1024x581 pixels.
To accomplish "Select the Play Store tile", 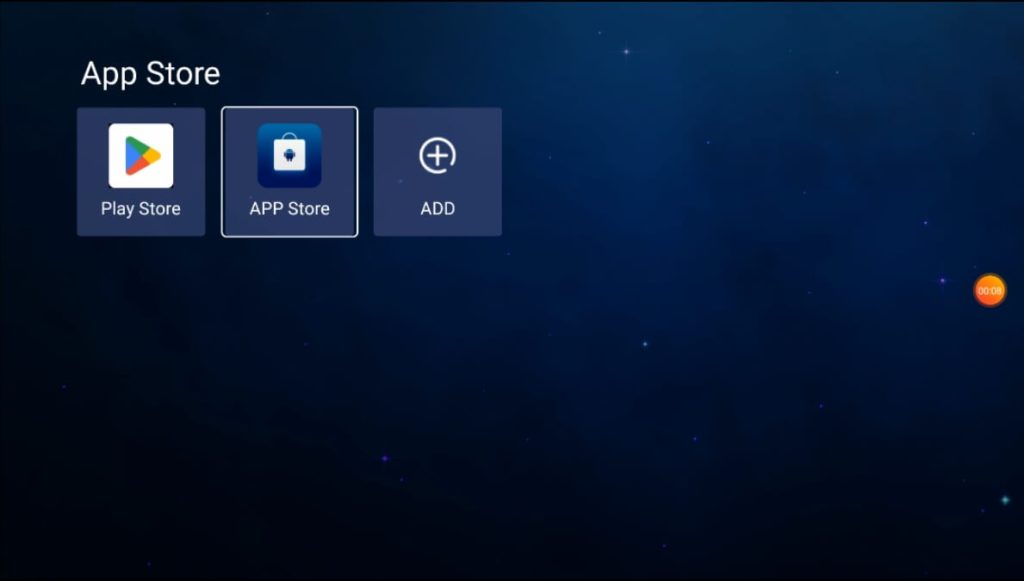I will click(x=141, y=172).
